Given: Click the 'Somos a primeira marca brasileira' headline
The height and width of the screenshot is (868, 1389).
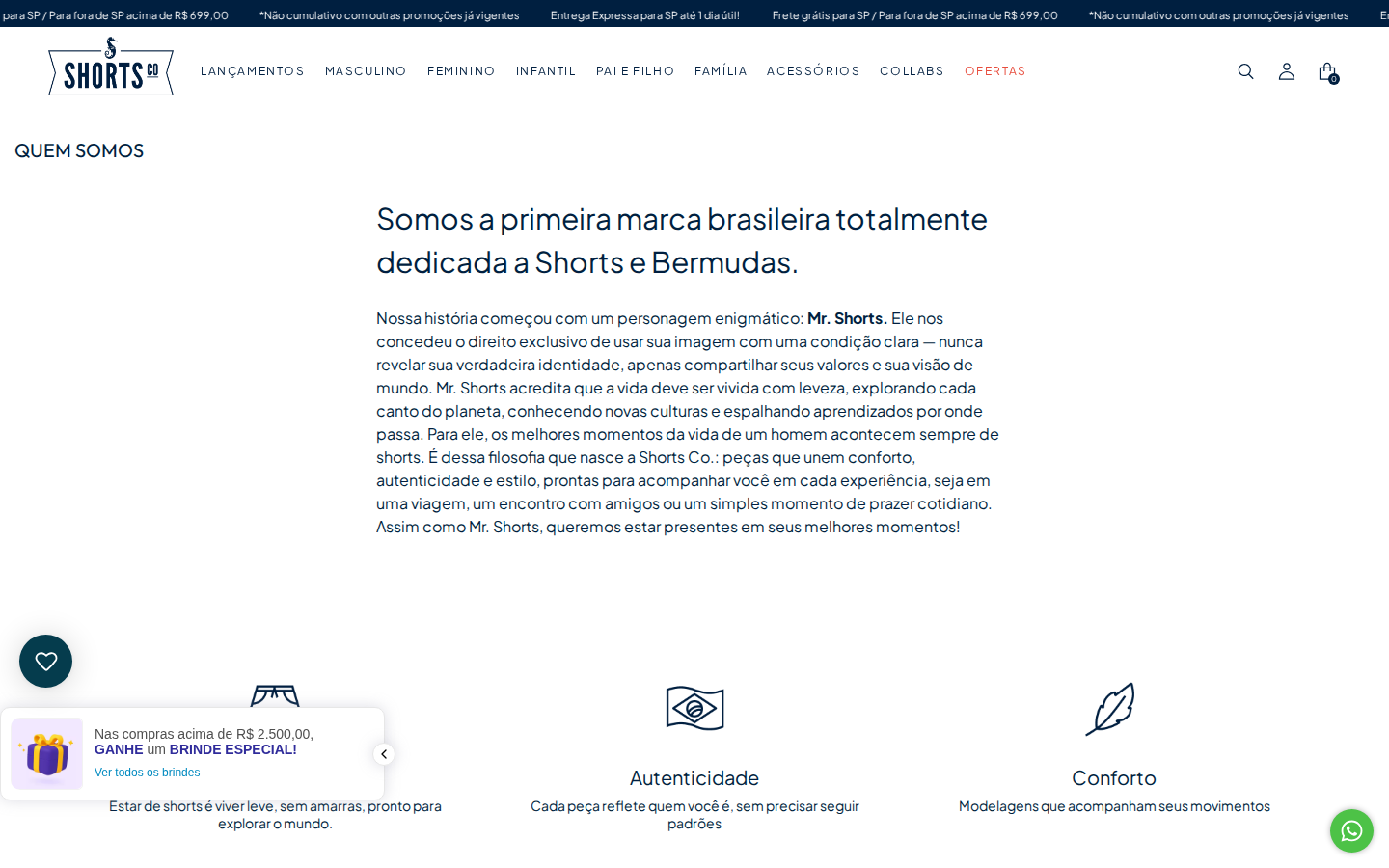Looking at the screenshot, I should (x=682, y=240).
